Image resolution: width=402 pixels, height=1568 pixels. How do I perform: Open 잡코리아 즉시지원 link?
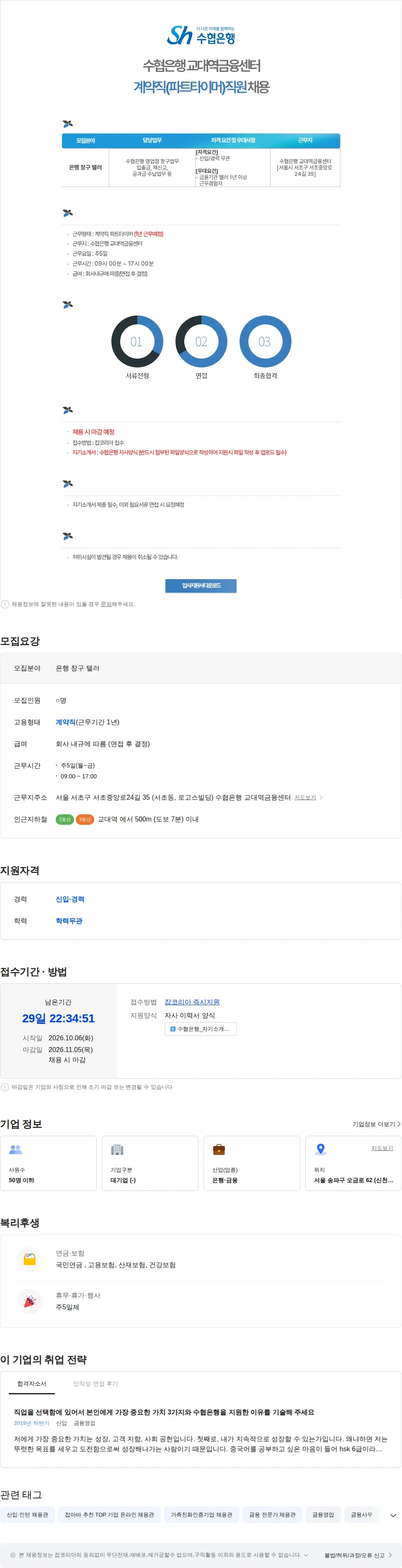tap(192, 1002)
